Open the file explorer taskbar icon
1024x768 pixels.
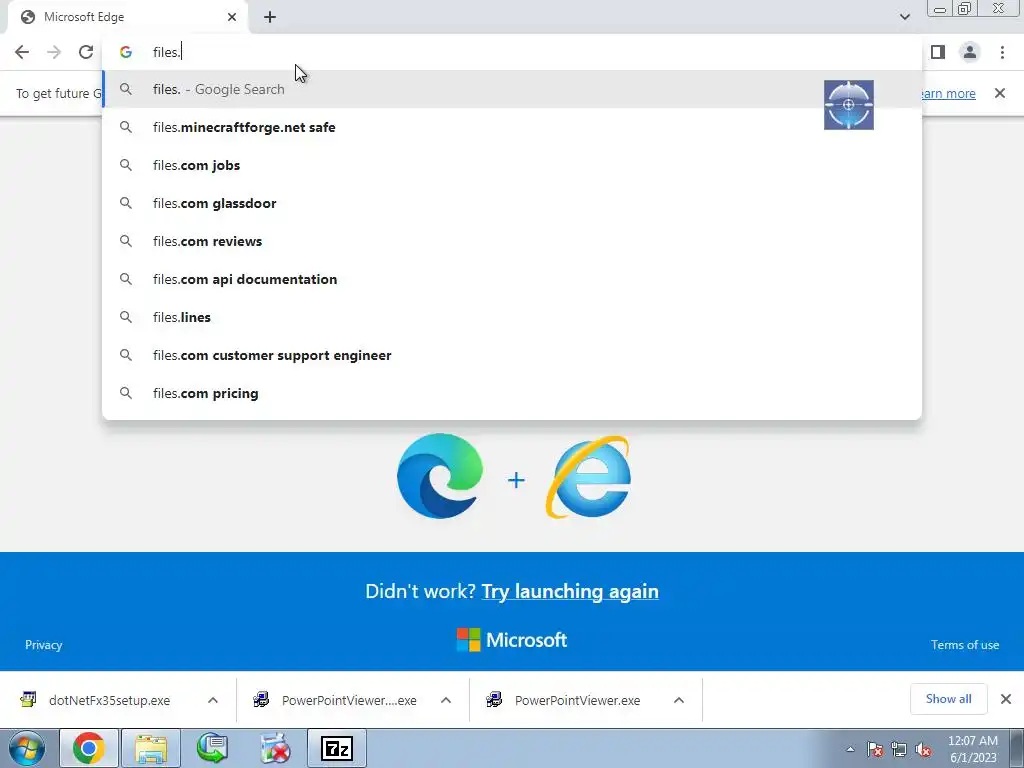coord(151,748)
